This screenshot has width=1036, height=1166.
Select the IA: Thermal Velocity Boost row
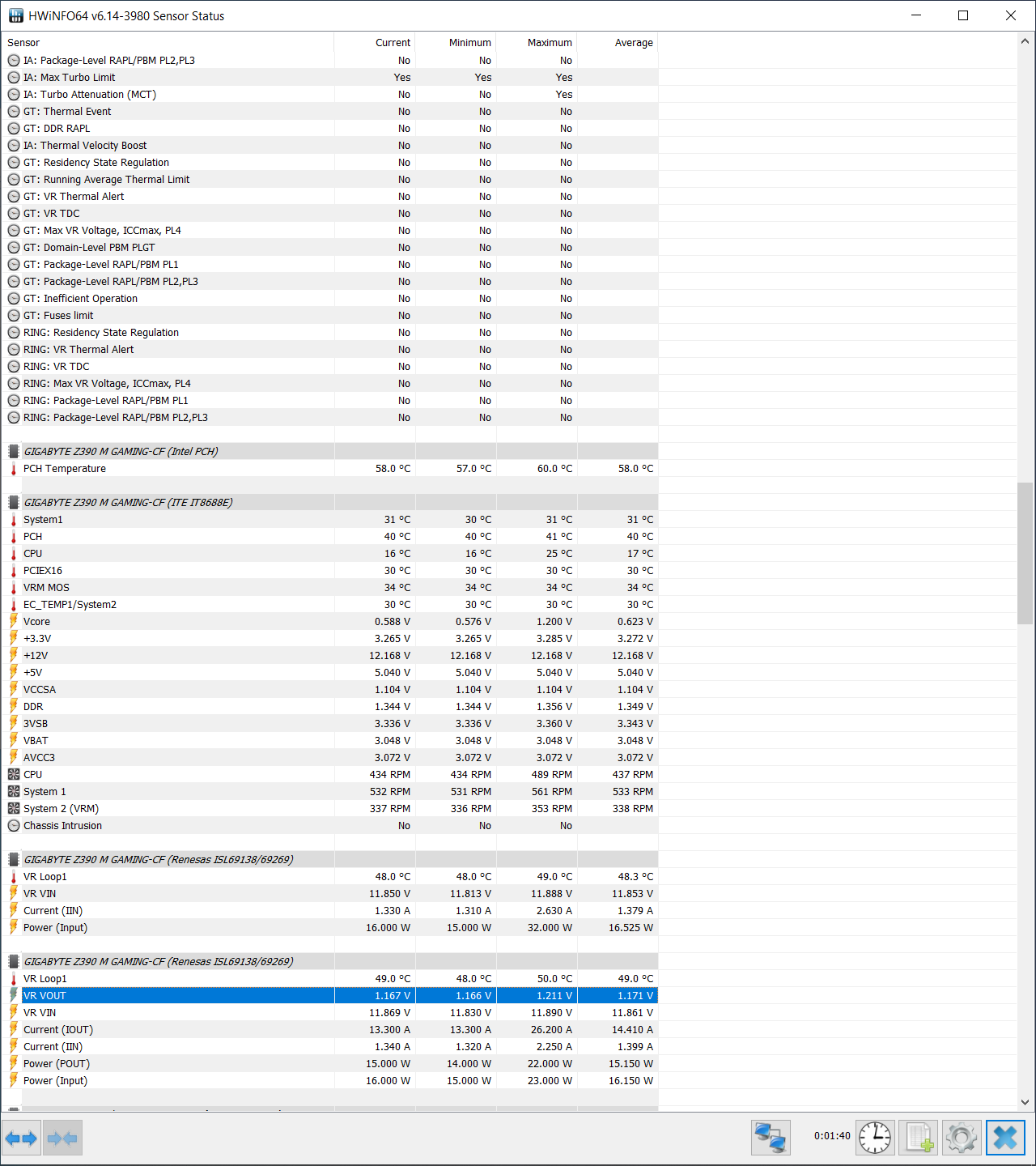329,146
